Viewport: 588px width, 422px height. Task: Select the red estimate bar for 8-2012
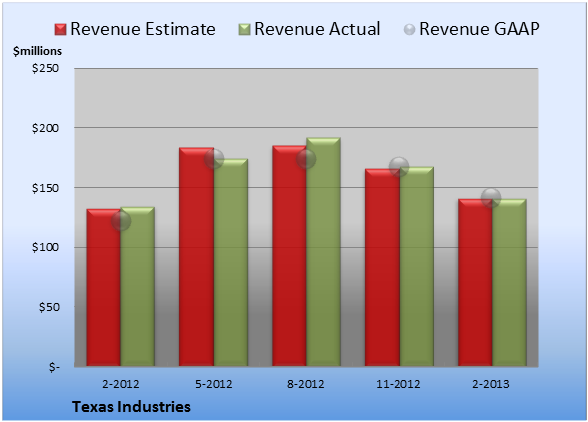(x=289, y=255)
